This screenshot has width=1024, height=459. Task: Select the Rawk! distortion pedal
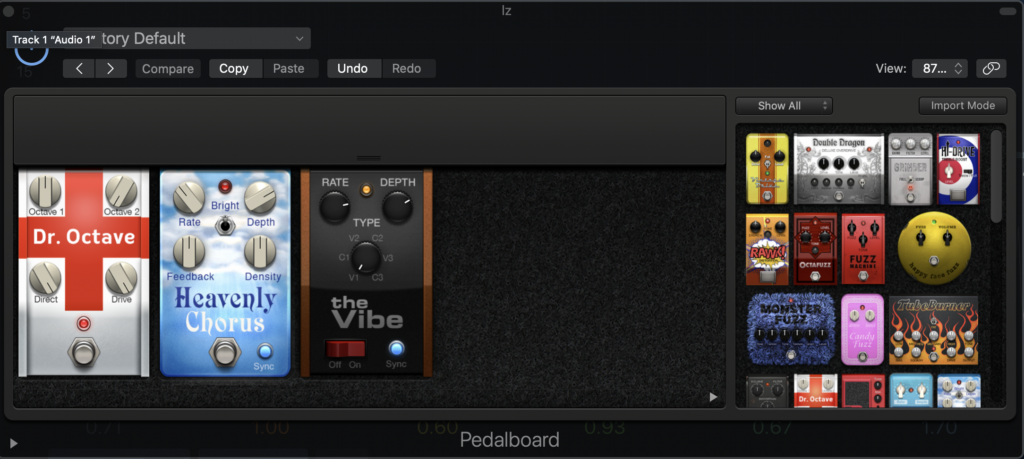pos(767,249)
